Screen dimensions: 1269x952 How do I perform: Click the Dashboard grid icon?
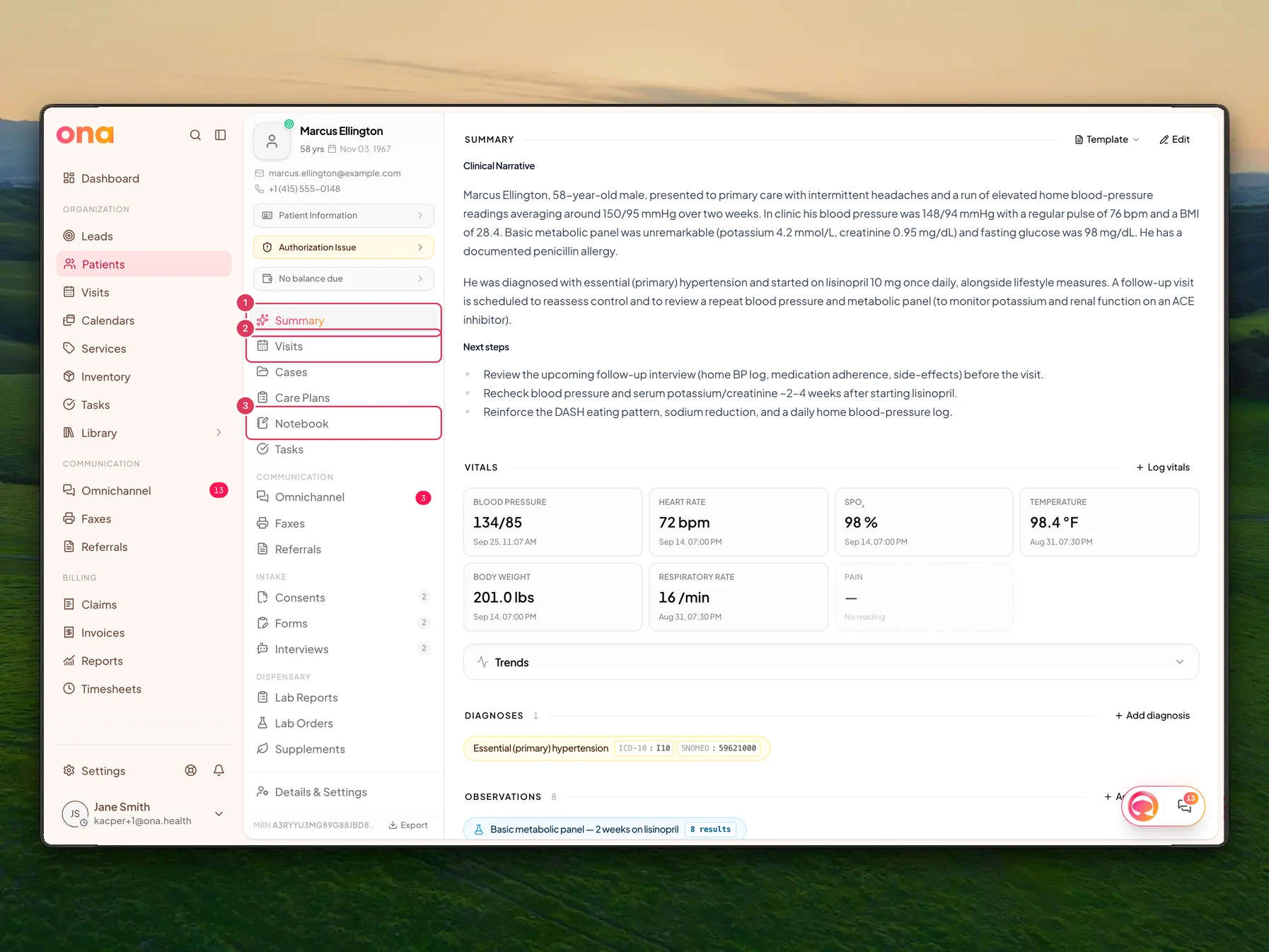tap(69, 178)
